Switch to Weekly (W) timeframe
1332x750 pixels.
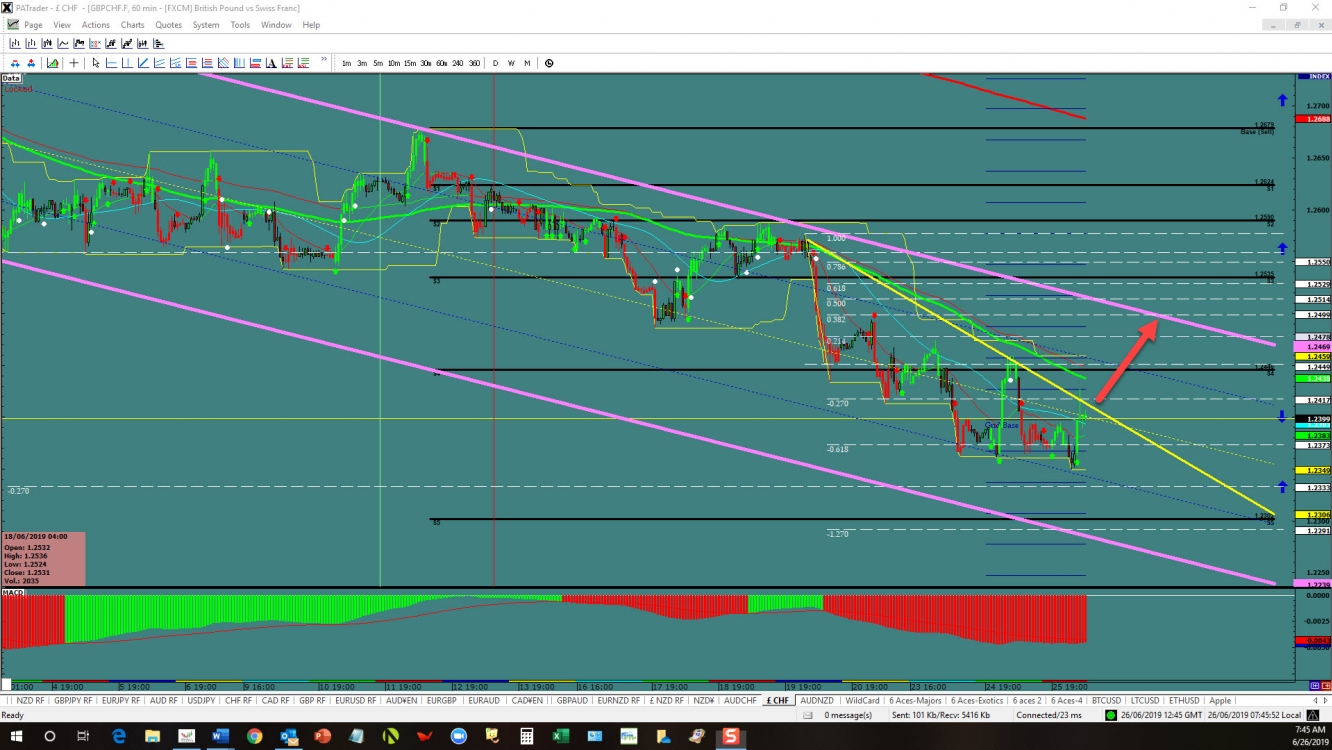click(x=511, y=63)
